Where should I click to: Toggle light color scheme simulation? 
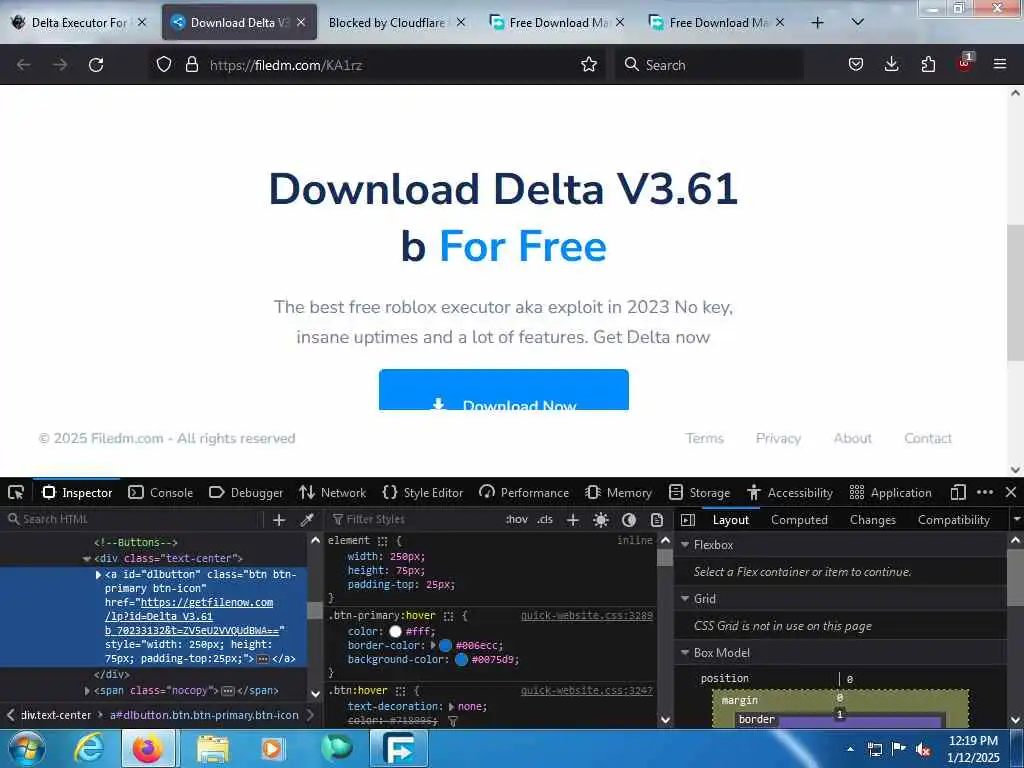[601, 520]
